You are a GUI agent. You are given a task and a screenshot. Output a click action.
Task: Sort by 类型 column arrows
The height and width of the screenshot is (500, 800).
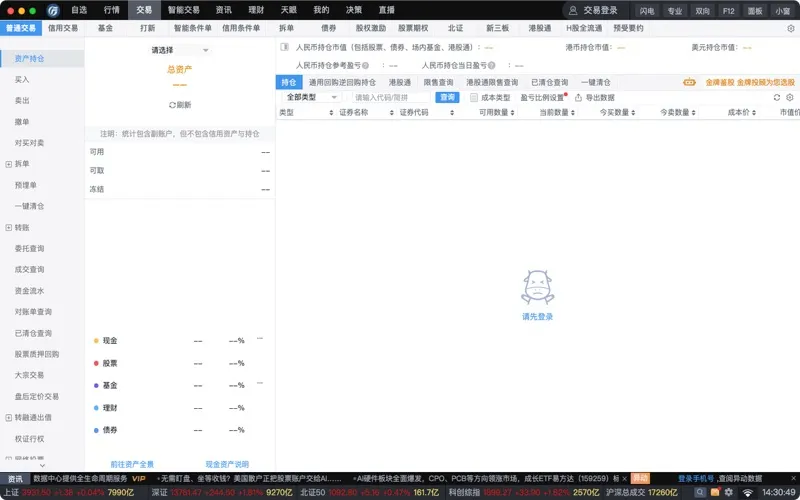[x=331, y=113]
